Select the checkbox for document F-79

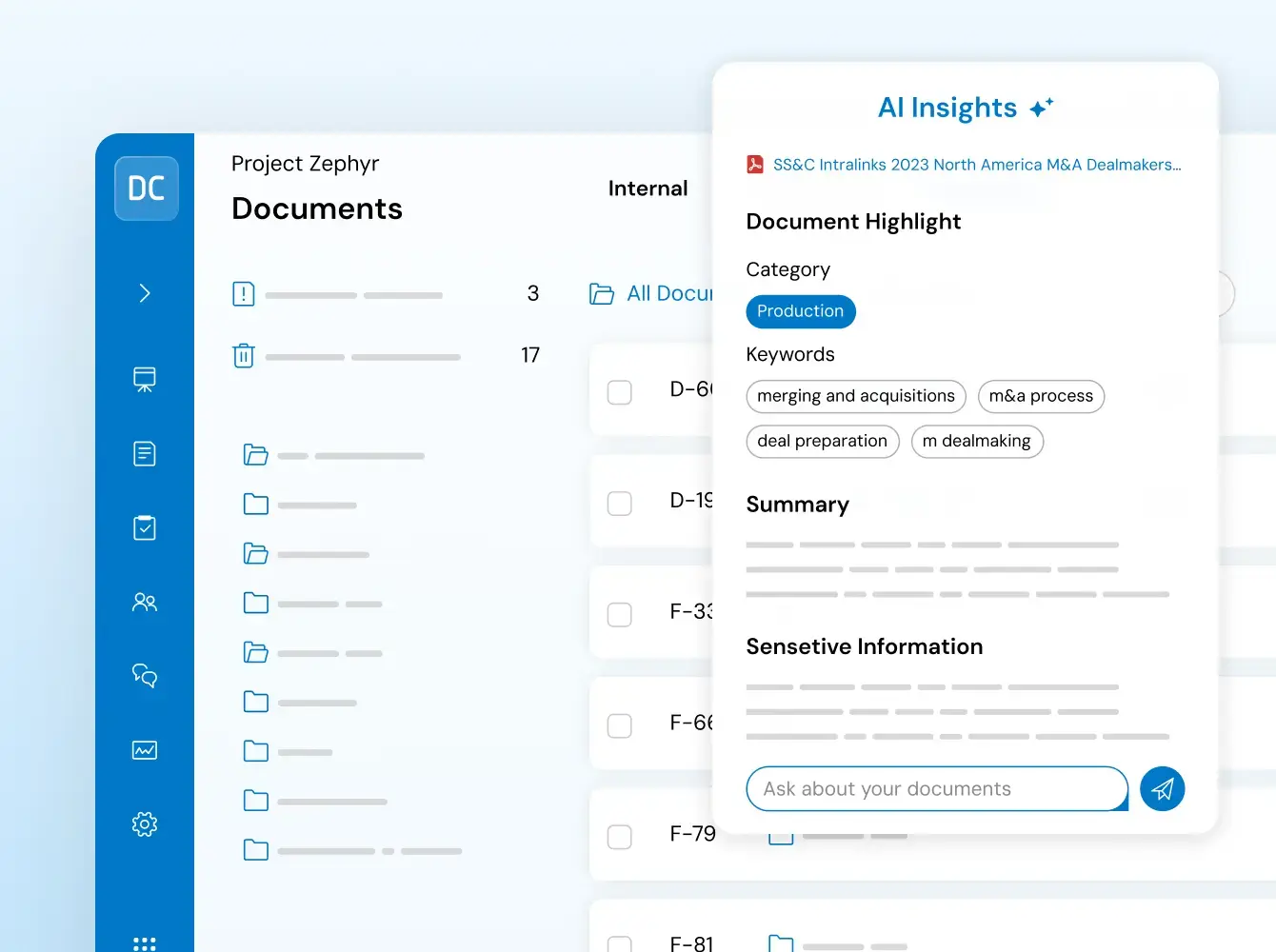coord(620,837)
